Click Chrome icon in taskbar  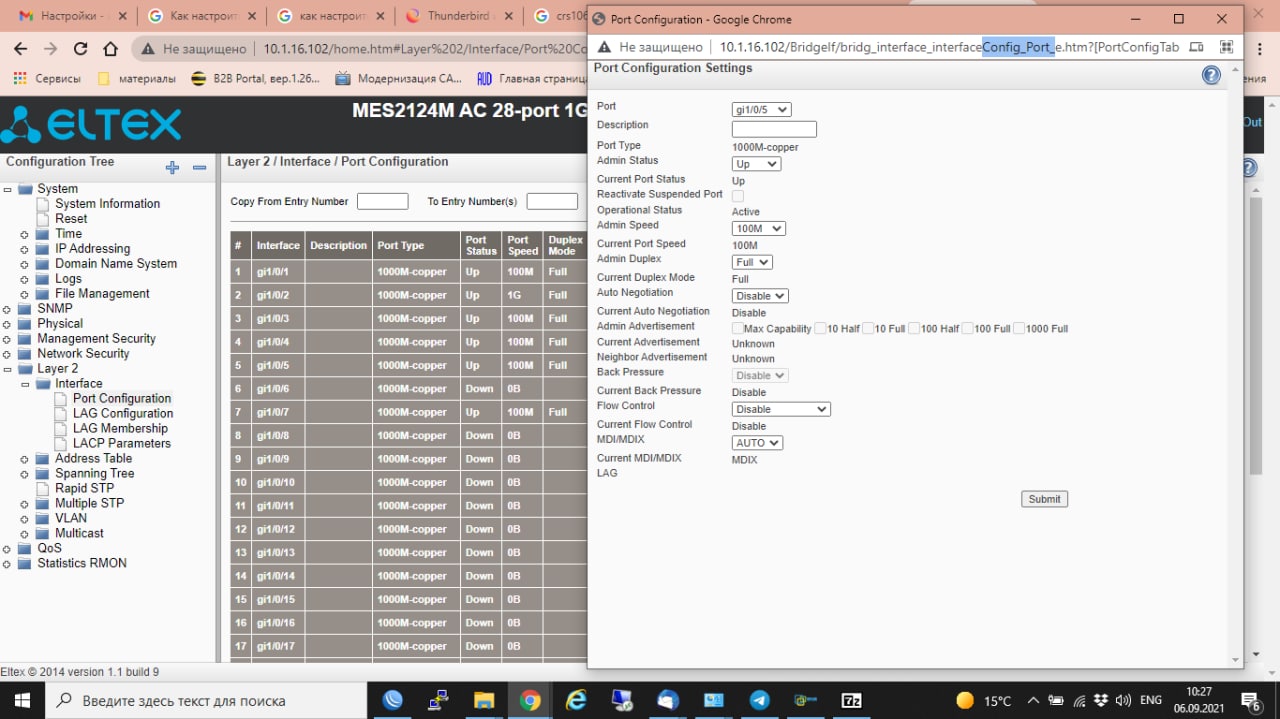pos(530,700)
